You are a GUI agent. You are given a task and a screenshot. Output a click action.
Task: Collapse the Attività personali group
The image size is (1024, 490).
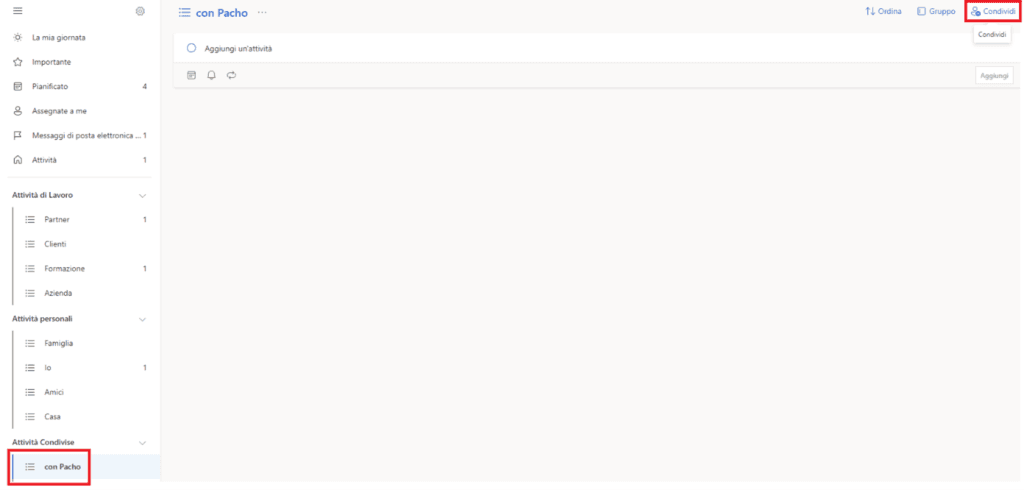pos(142,319)
